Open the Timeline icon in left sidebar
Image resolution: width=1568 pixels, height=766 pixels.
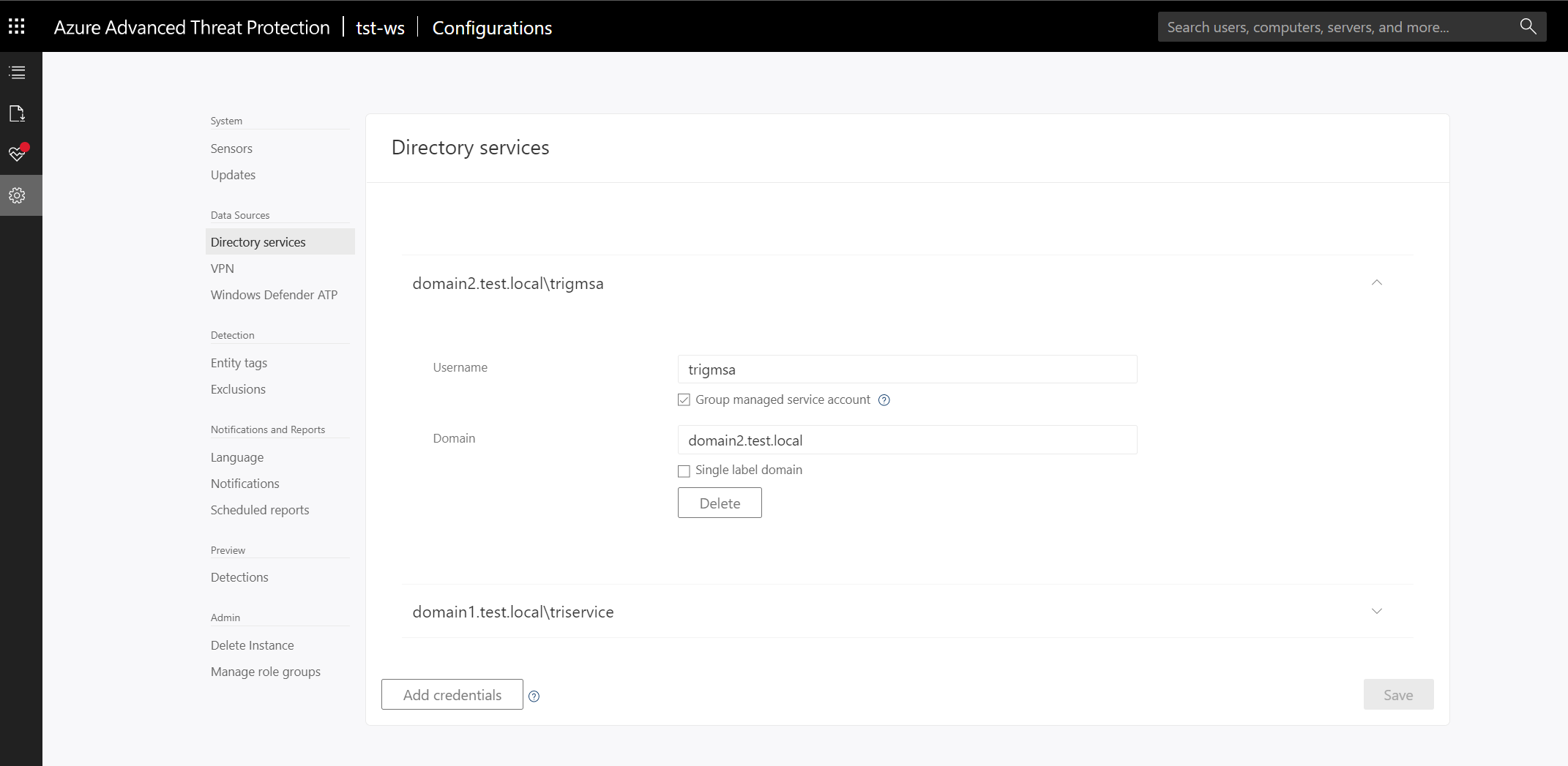click(x=18, y=72)
